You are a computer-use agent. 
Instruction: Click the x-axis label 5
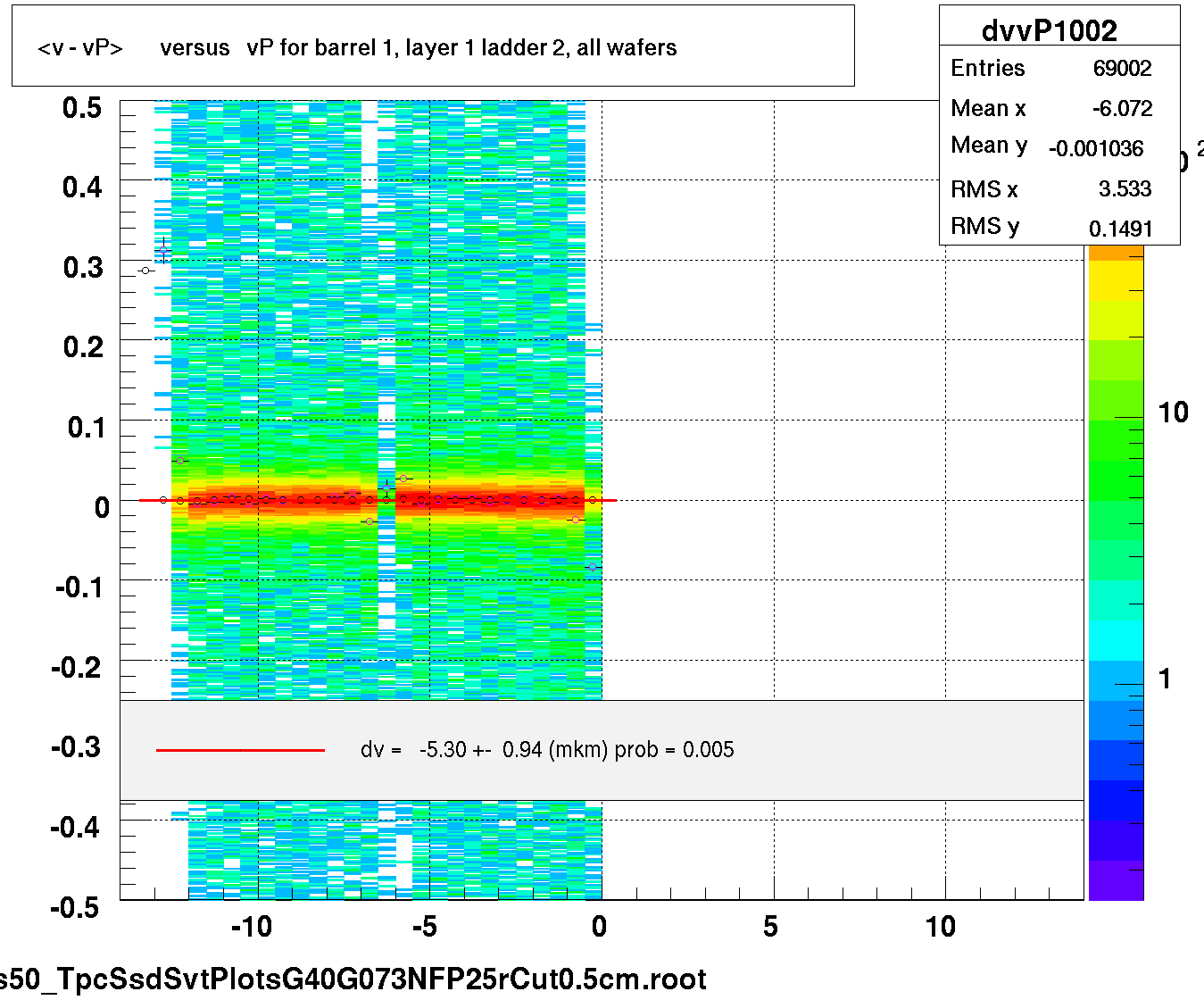(x=770, y=927)
